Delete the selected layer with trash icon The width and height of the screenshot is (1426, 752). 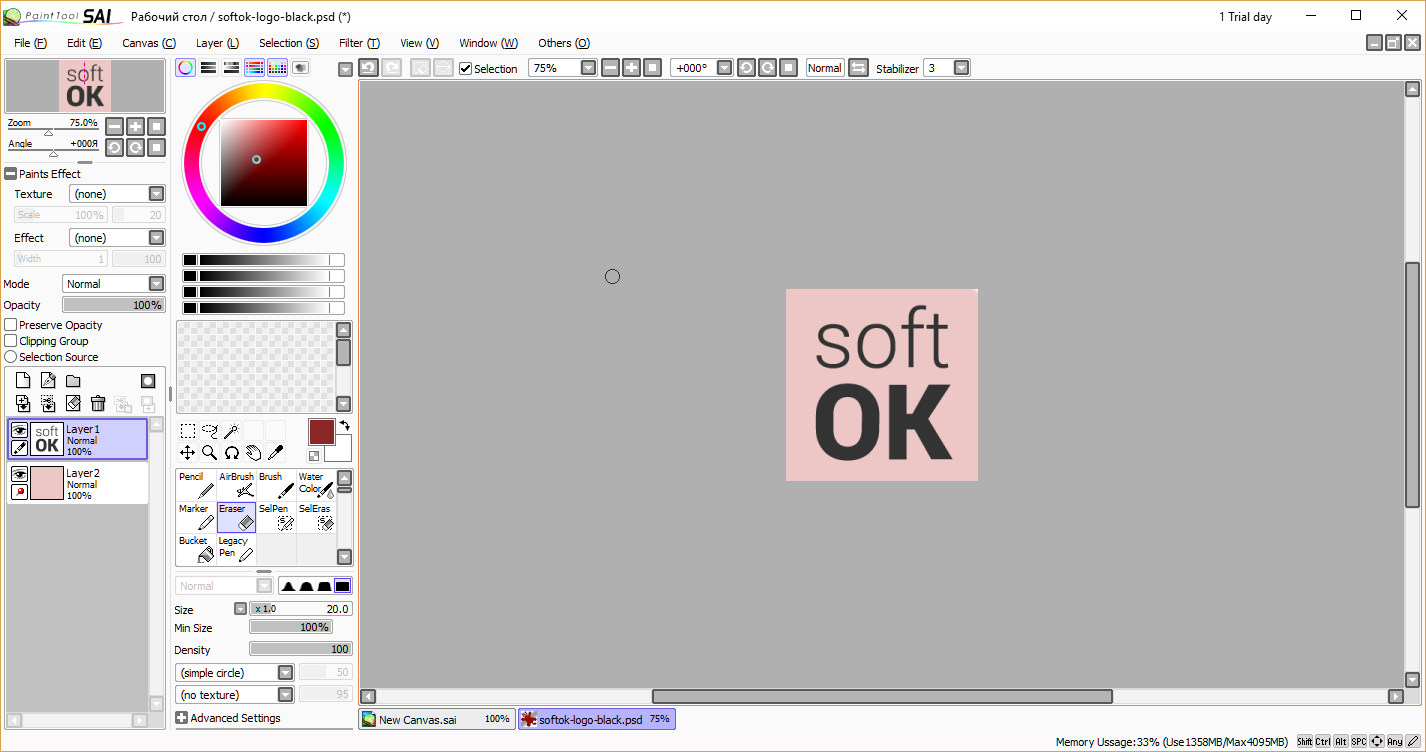click(x=98, y=403)
